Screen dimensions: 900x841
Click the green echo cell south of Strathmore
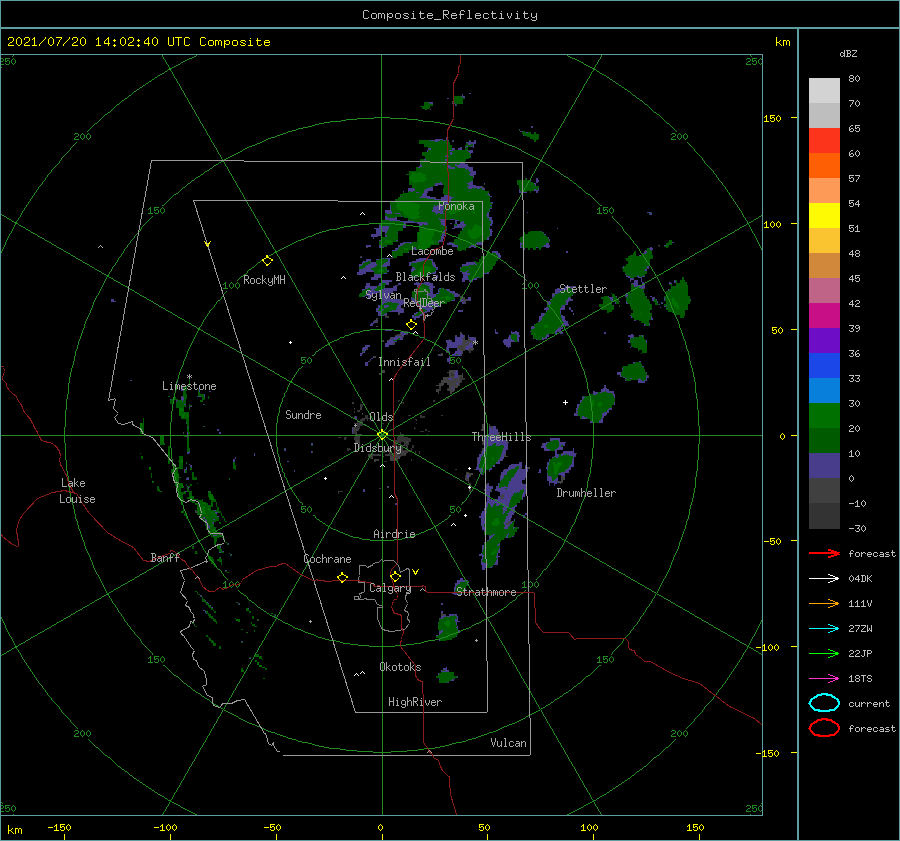(x=448, y=626)
